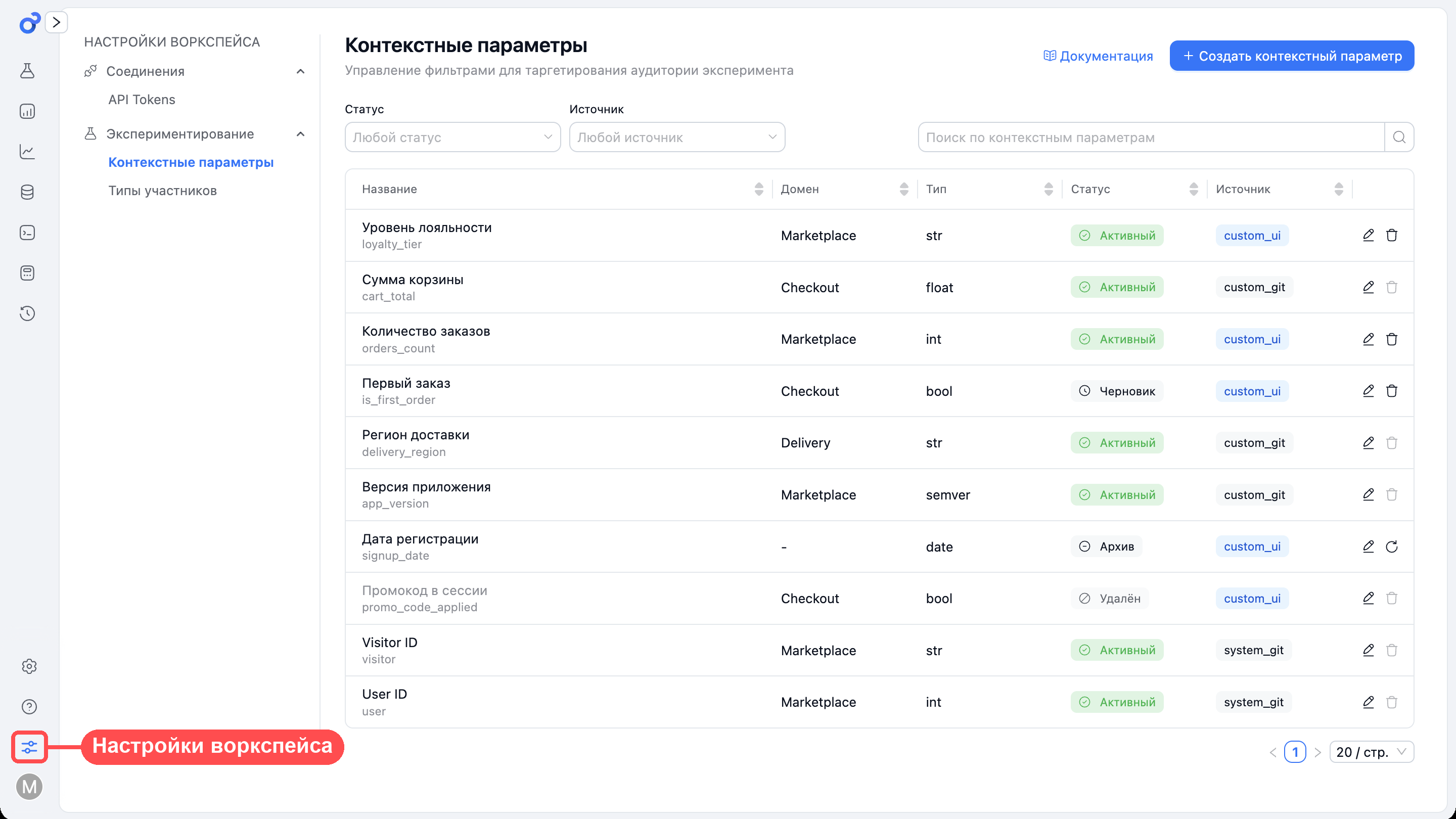This screenshot has width=1456, height=819.
Task: Open the history clock sidebar icon
Action: coord(28,313)
